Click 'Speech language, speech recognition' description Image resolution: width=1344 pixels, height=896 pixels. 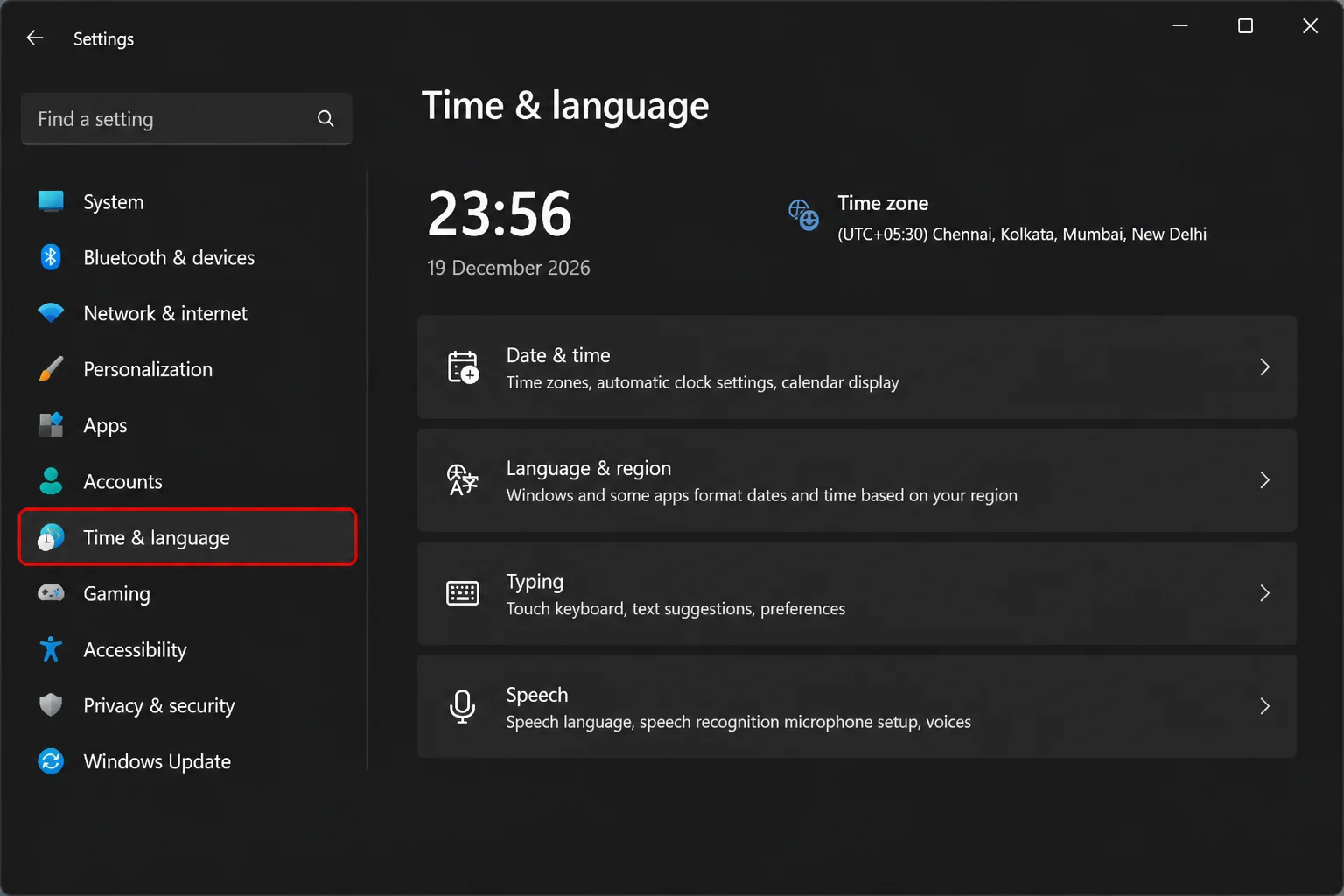738,722
